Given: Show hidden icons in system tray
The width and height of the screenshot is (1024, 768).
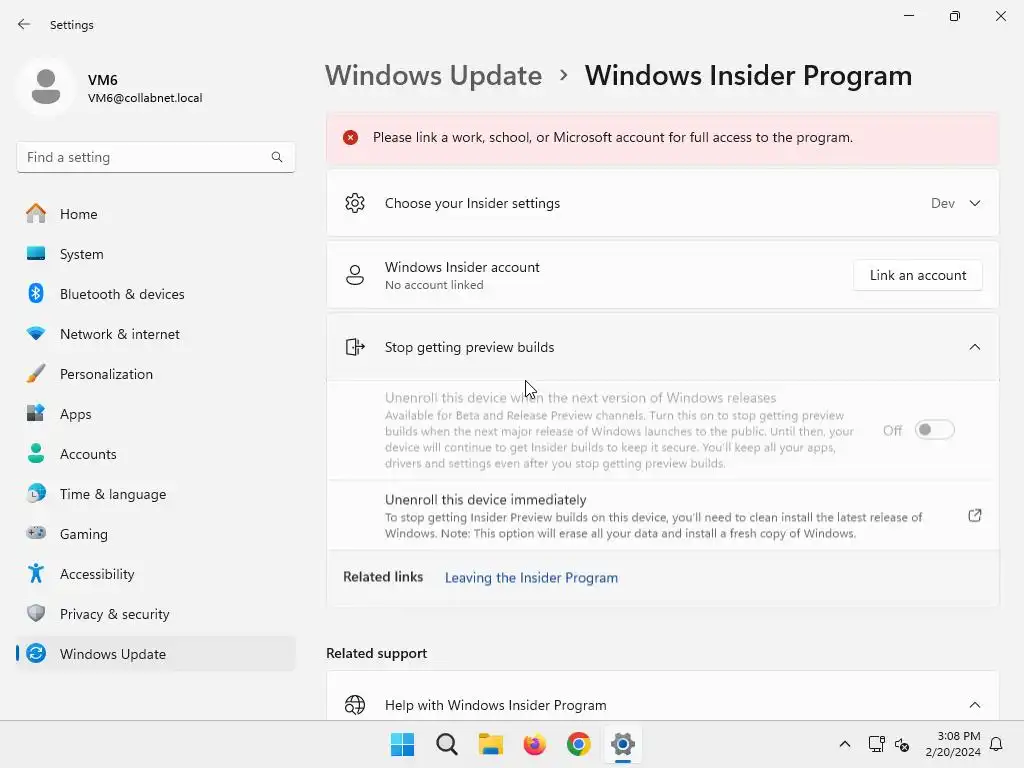Looking at the screenshot, I should 844,744.
